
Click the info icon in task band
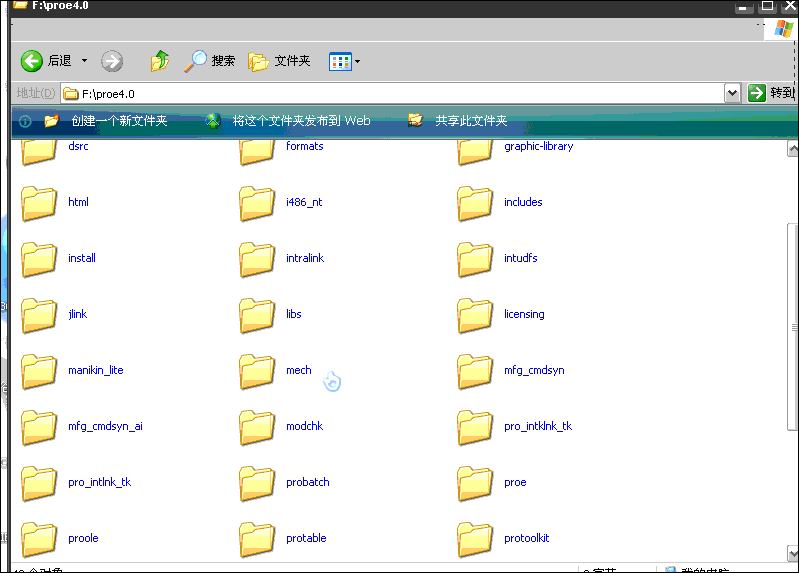pyautogui.click(x=25, y=121)
